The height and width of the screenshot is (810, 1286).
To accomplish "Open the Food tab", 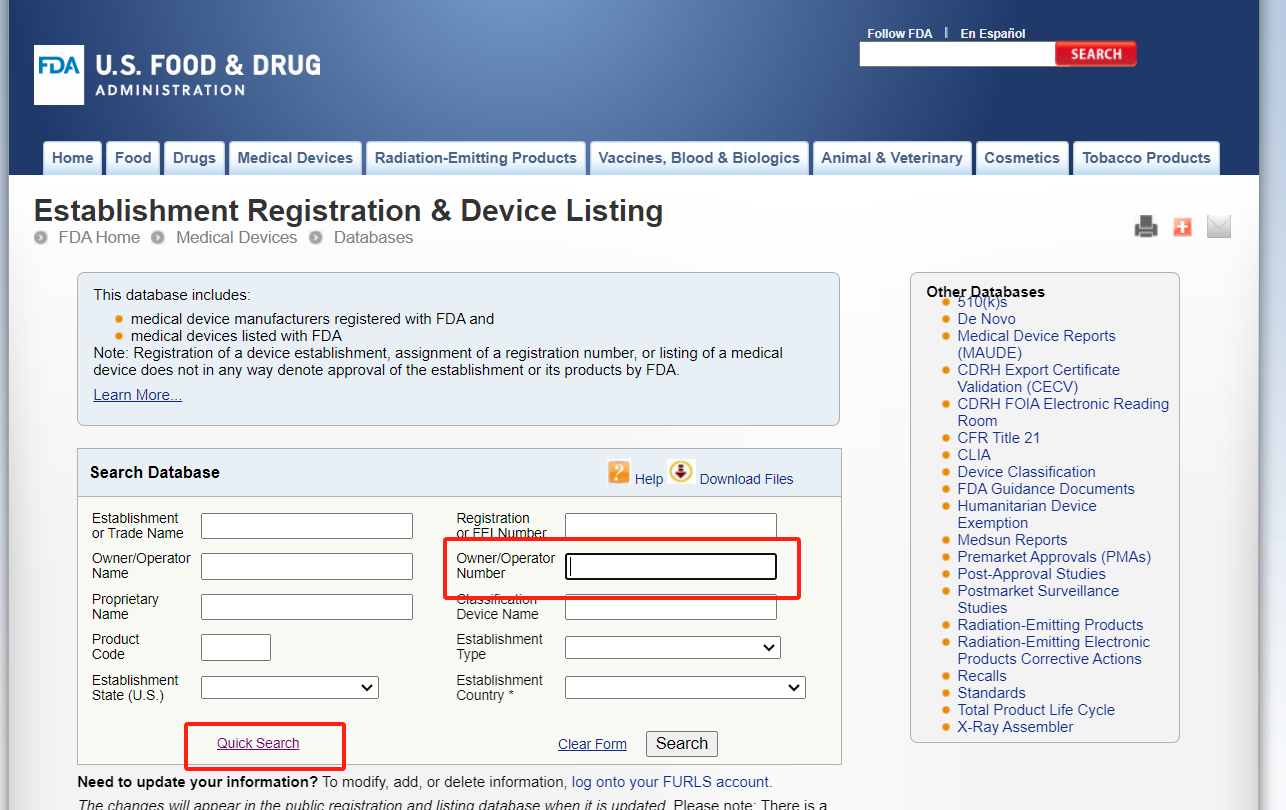I will pos(133,158).
